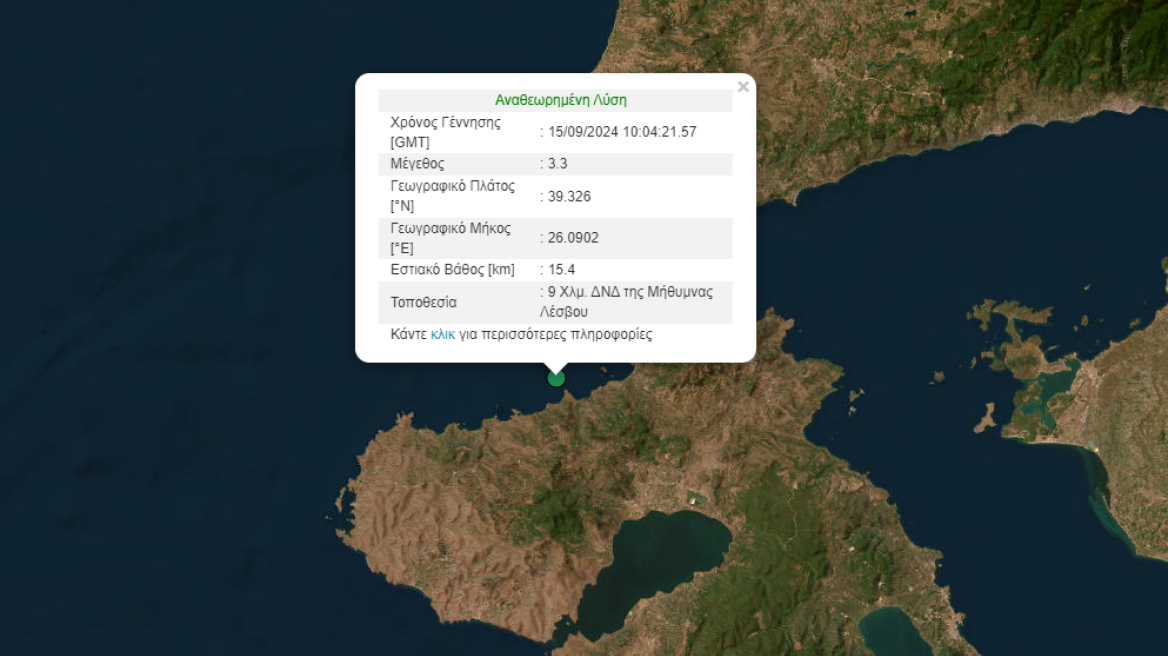
Task: Select the green earthquake marker on the map
Action: pyautogui.click(x=556, y=377)
